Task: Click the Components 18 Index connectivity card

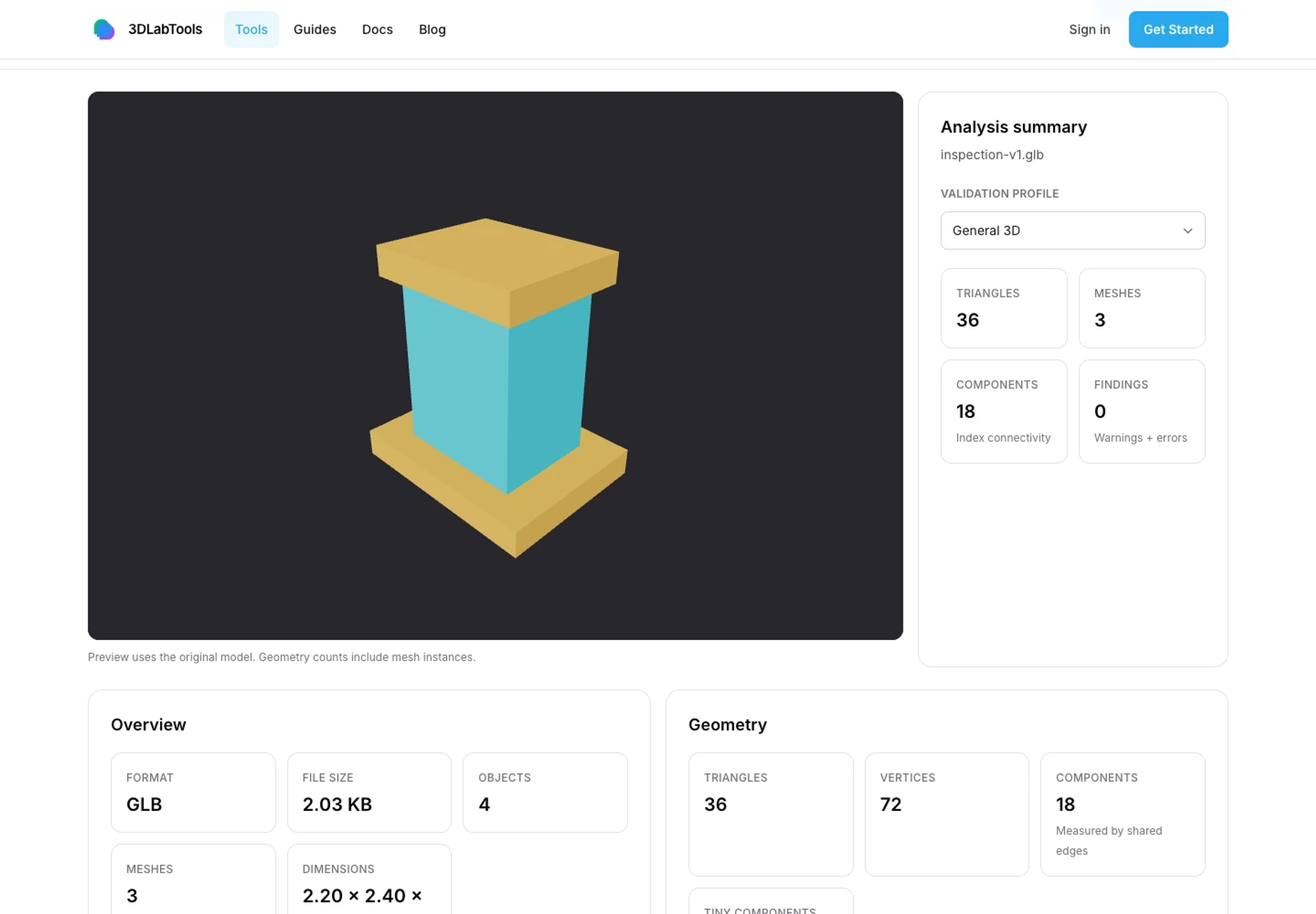Action: click(1004, 411)
